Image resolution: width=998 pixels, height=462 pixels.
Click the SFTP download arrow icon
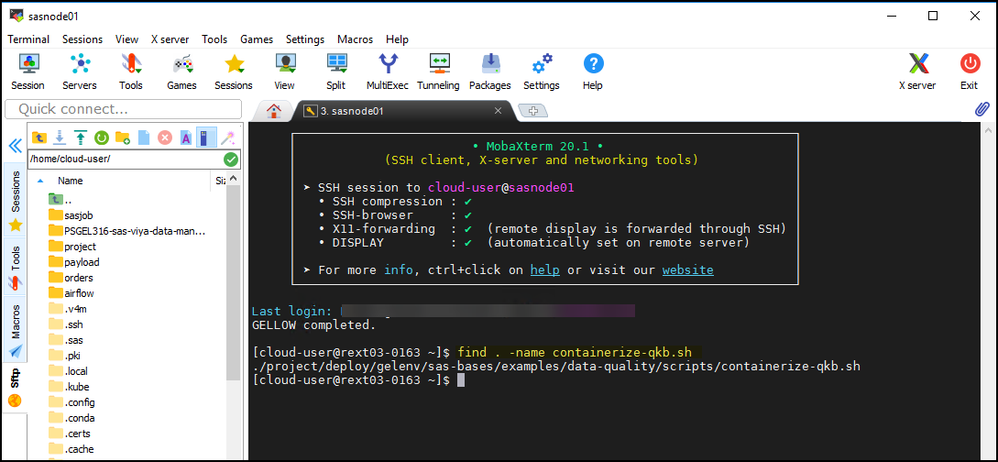tap(60, 137)
